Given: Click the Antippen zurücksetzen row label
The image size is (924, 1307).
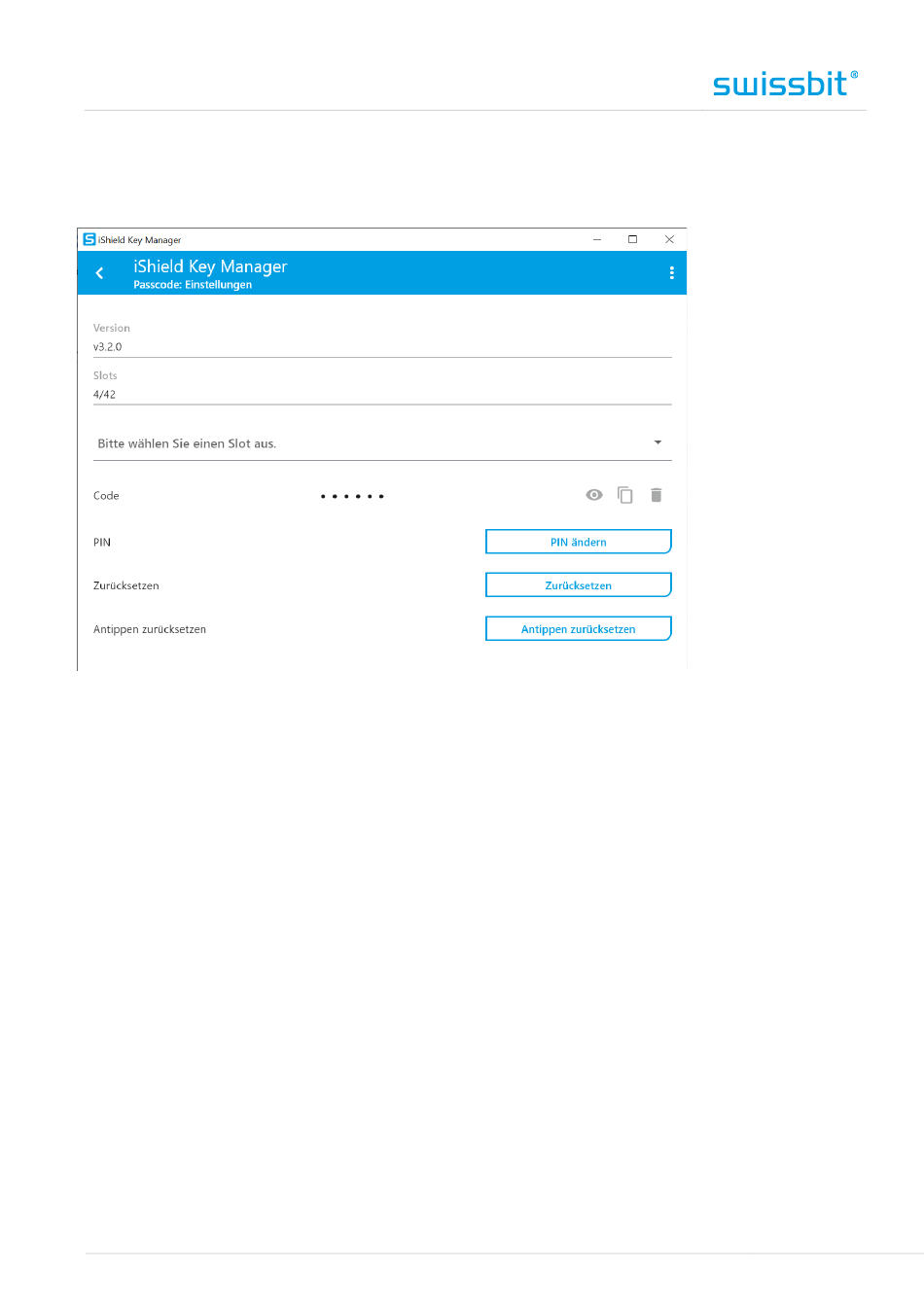Looking at the screenshot, I should coord(150,629).
